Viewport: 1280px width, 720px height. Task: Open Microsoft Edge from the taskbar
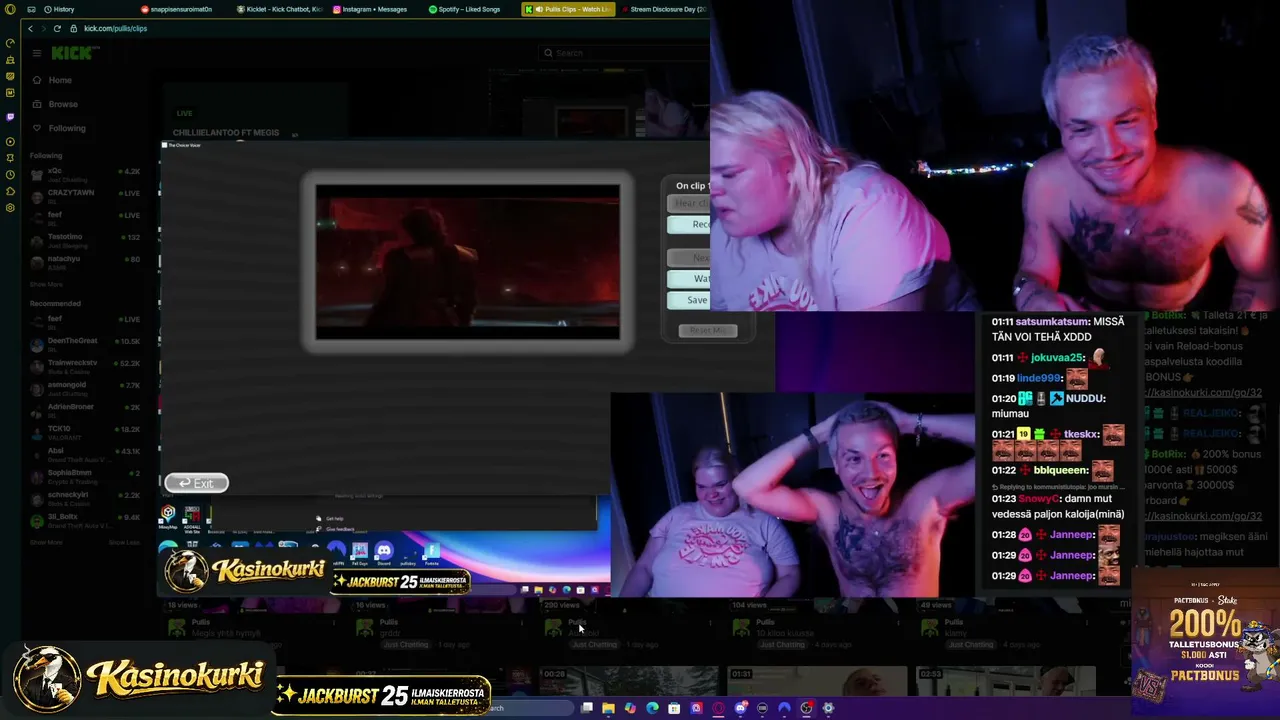point(652,708)
